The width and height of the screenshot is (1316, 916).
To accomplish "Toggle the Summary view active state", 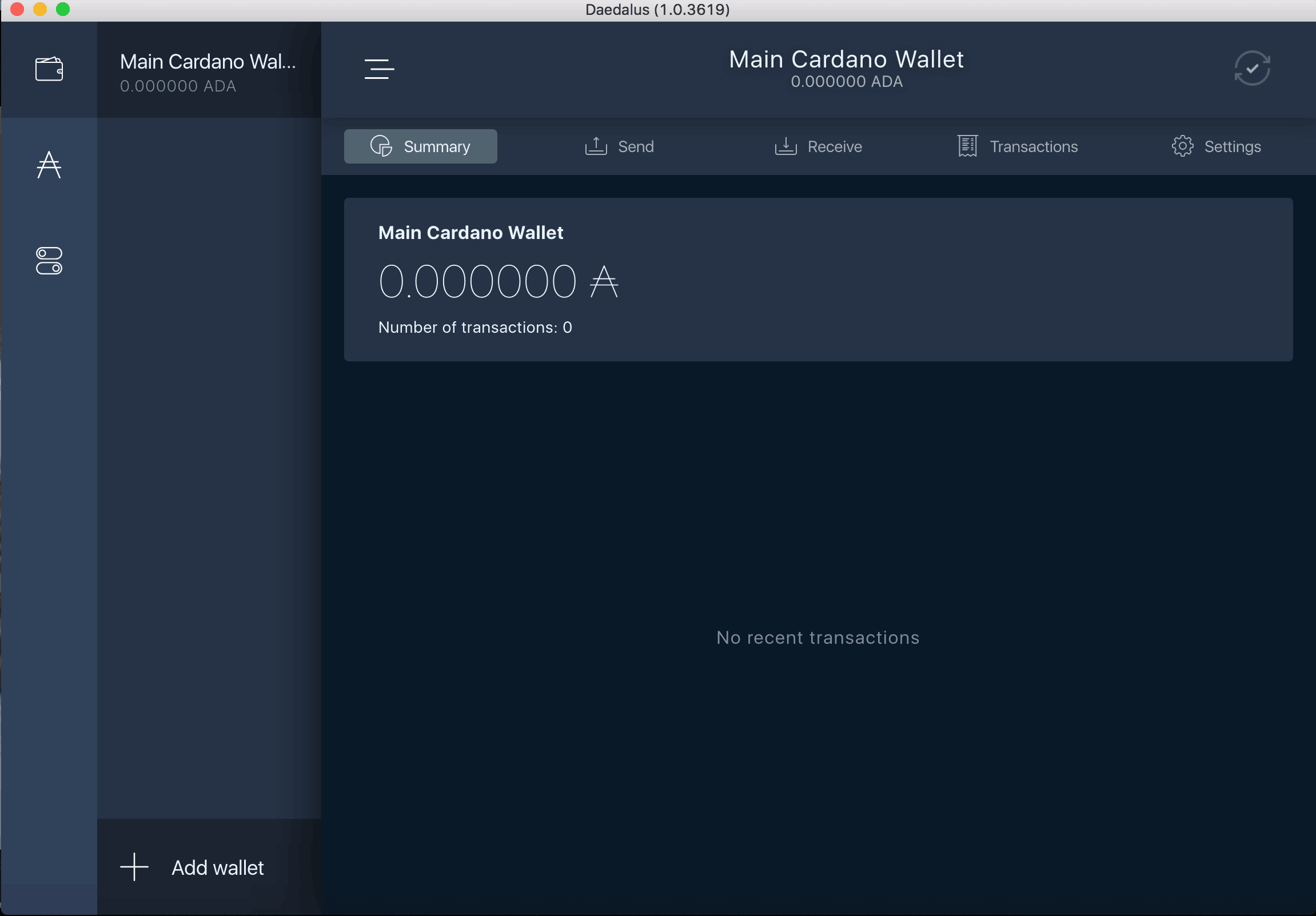I will [420, 146].
